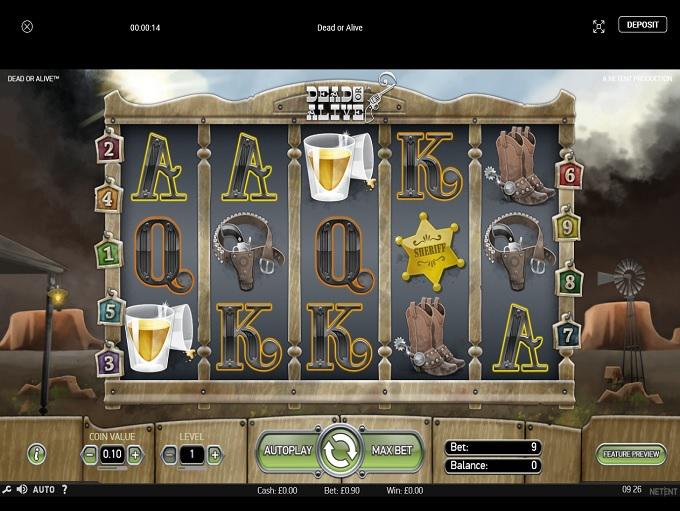Raise bet level with plus button
The width and height of the screenshot is (680, 511).
click(x=215, y=455)
